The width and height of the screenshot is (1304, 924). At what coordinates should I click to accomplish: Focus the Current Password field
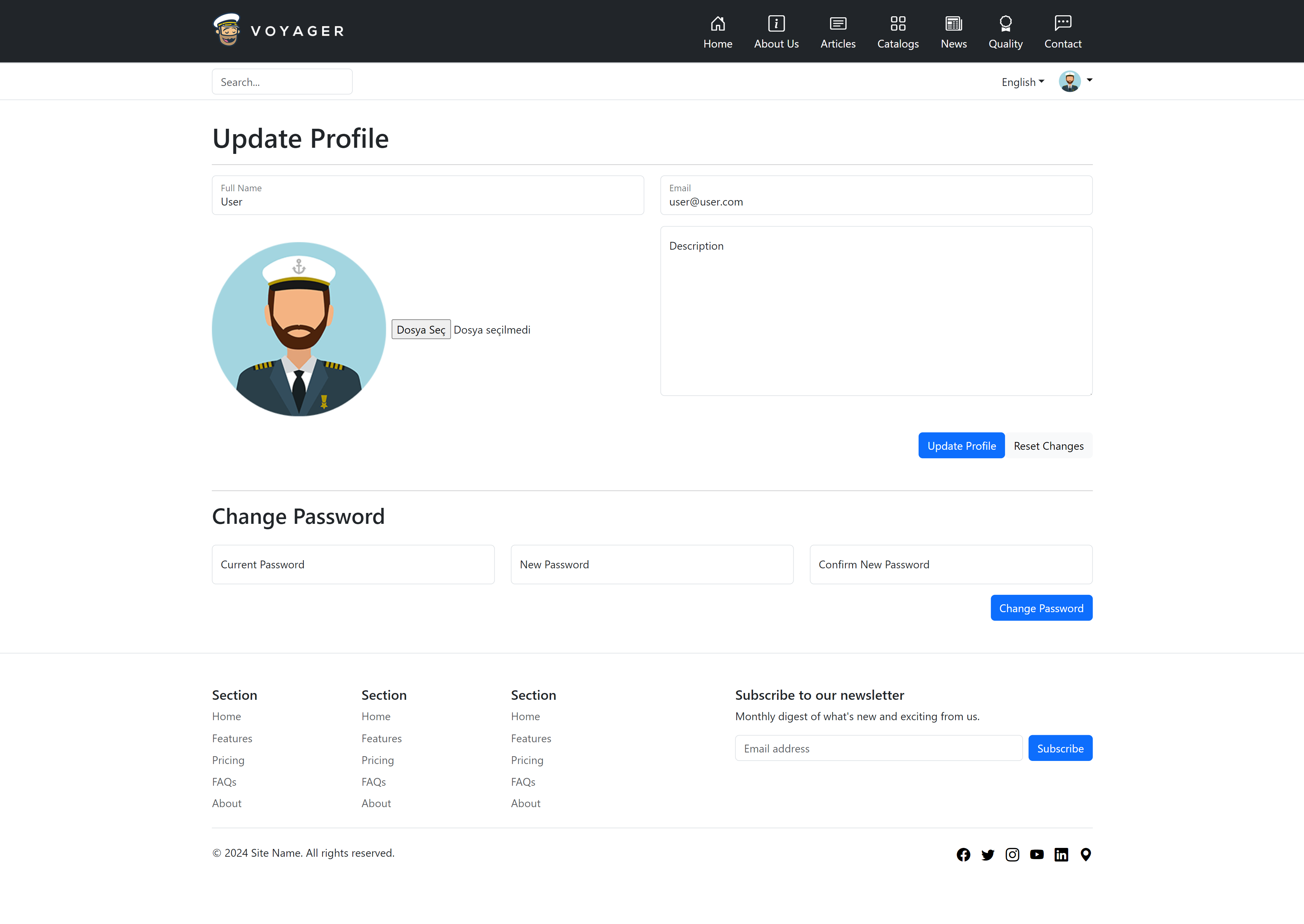pos(353,564)
